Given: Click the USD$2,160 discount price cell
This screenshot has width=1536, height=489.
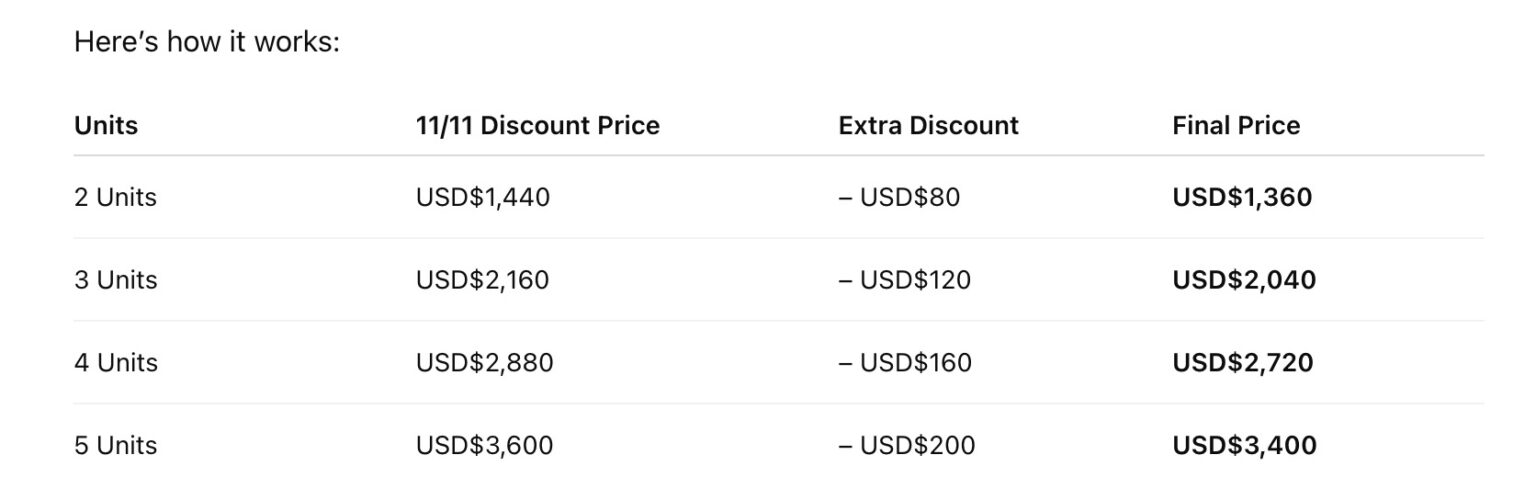Looking at the screenshot, I should (x=482, y=280).
